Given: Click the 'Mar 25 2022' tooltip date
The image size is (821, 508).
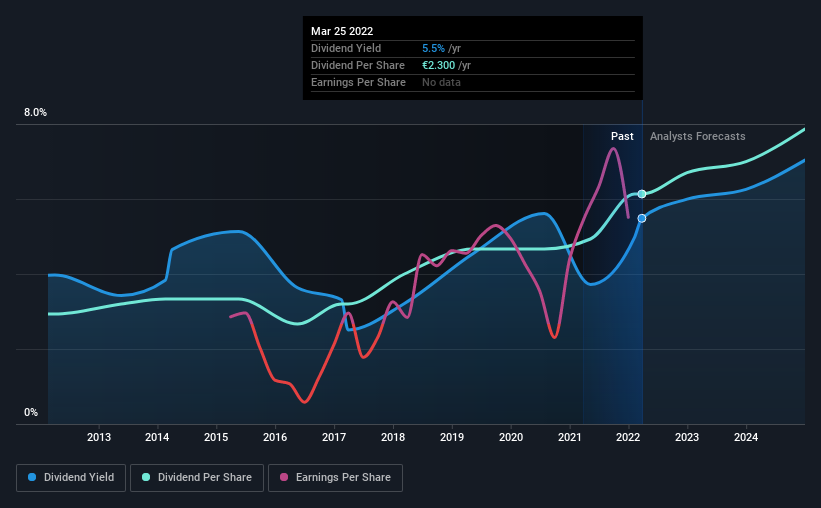Looking at the screenshot, I should (342, 31).
